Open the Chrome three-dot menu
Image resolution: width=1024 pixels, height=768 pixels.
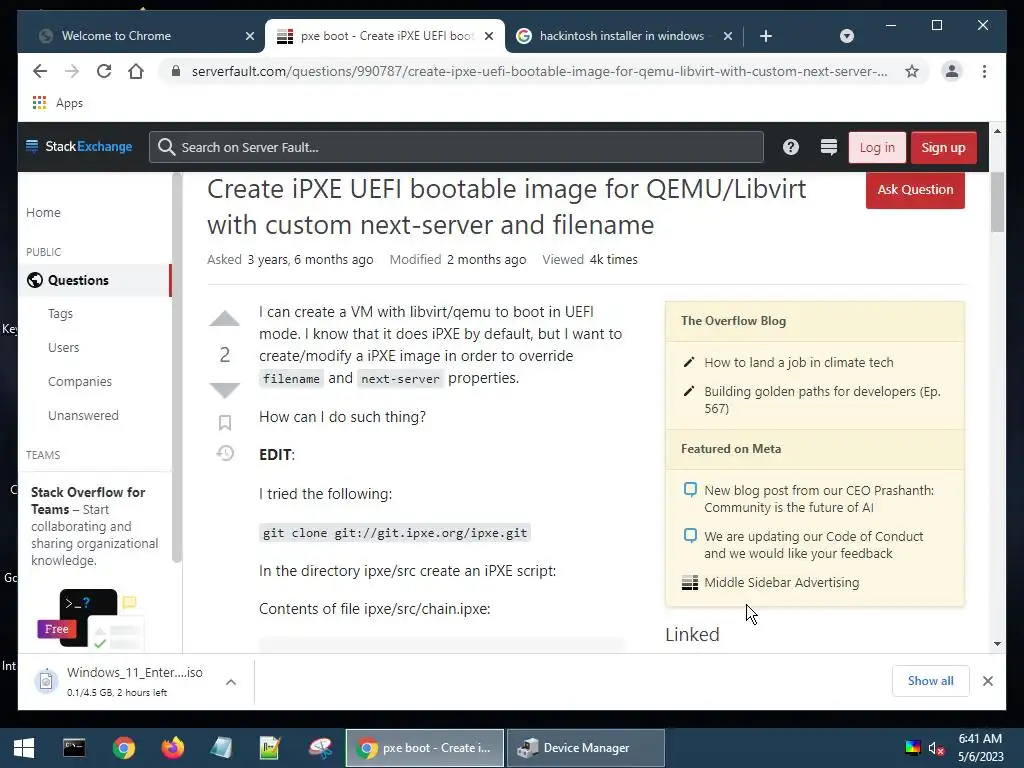(x=984, y=71)
